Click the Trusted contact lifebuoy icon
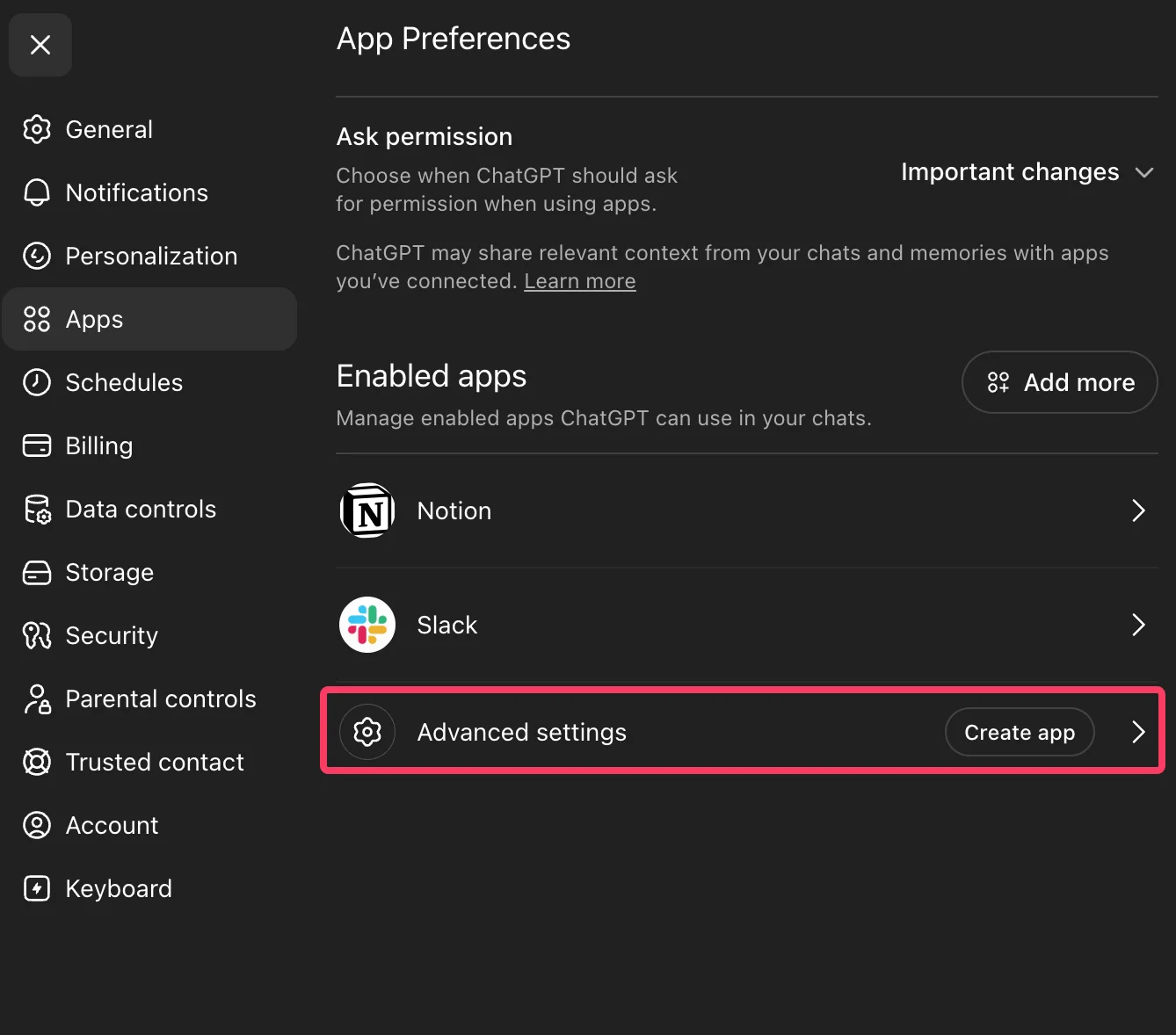 pos(37,762)
